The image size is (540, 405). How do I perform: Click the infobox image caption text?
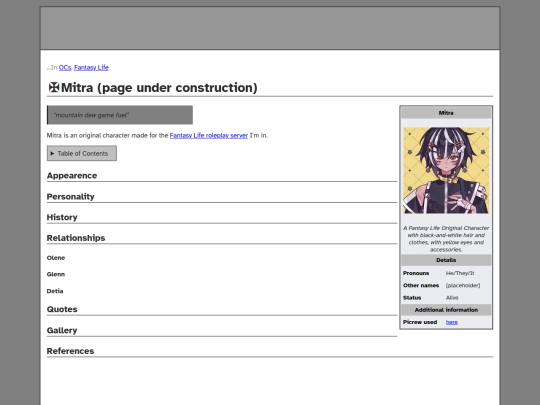click(x=446, y=239)
